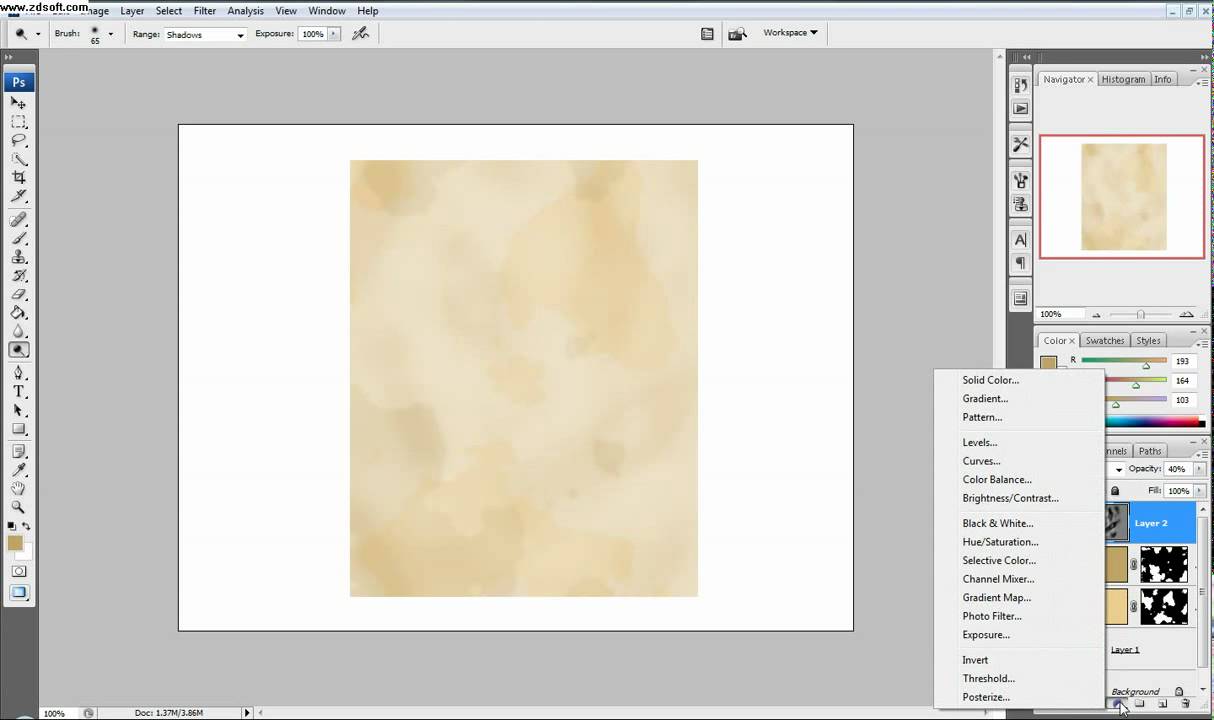Switch to the Swatches tab
Screen dimensions: 1214x720
coord(1105,340)
